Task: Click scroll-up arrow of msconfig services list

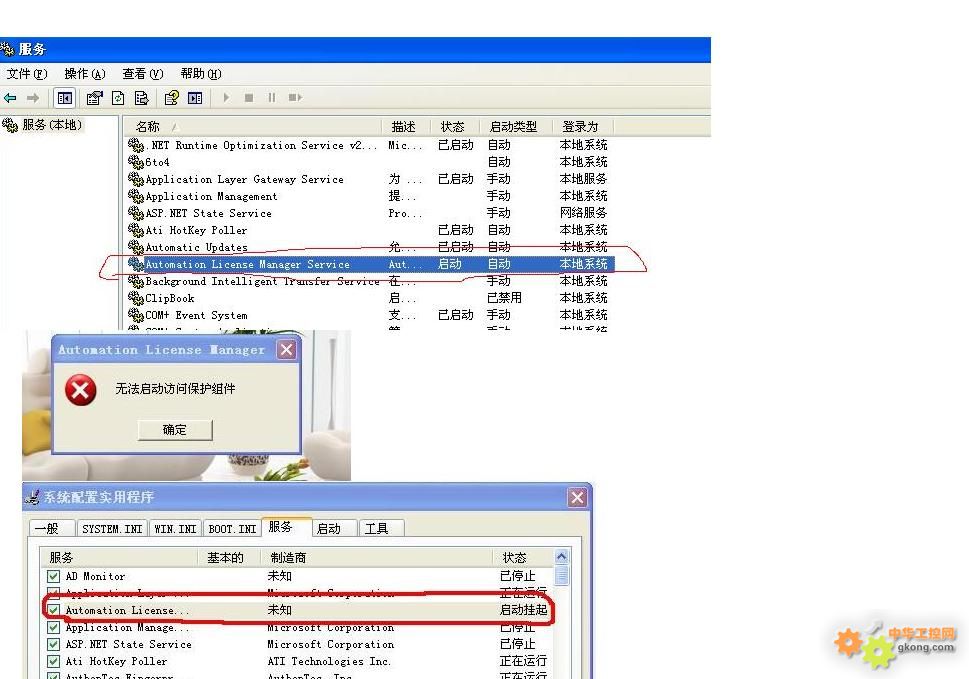Action: tap(562, 557)
